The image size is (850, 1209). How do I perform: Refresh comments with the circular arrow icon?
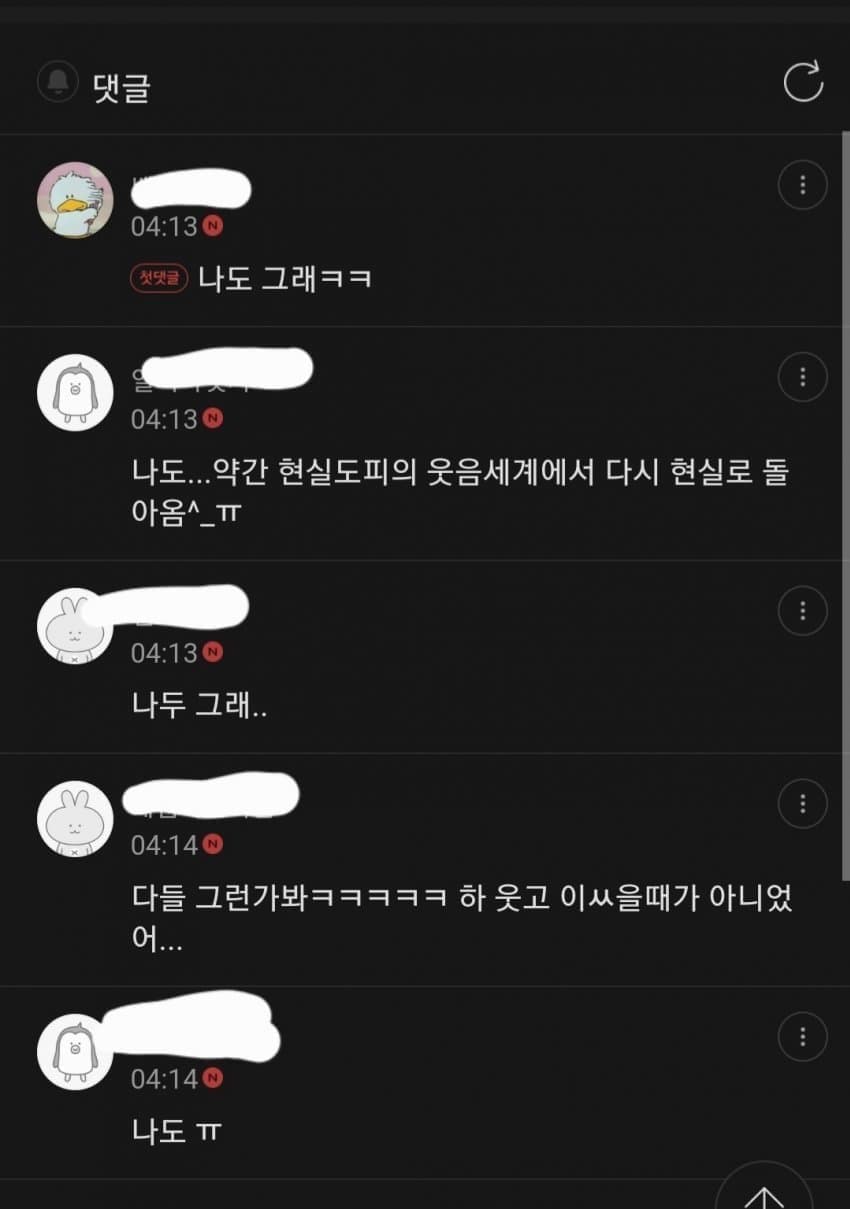(x=802, y=82)
